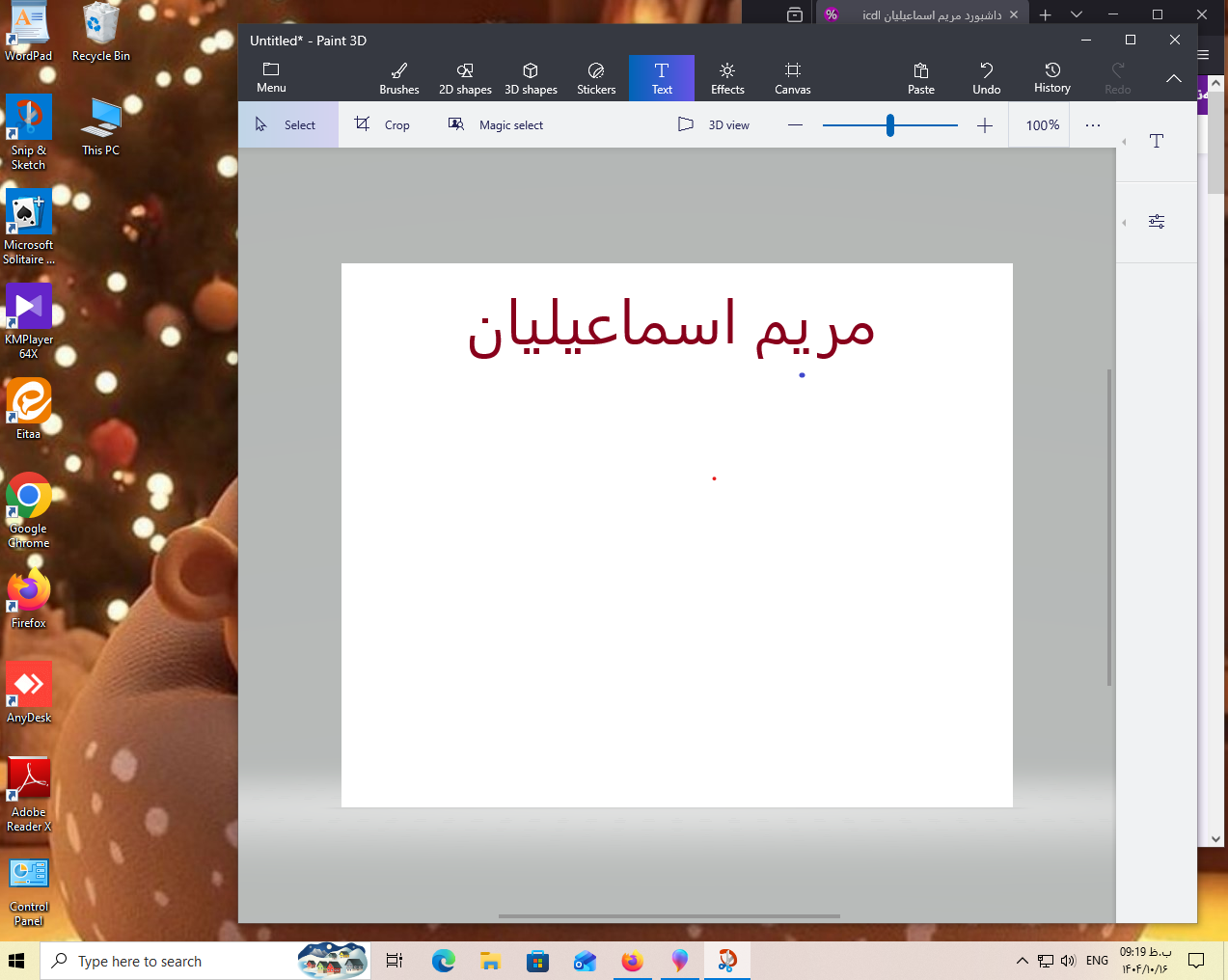Open the Stickers panel
The width and height of the screenshot is (1228, 980).
[596, 78]
